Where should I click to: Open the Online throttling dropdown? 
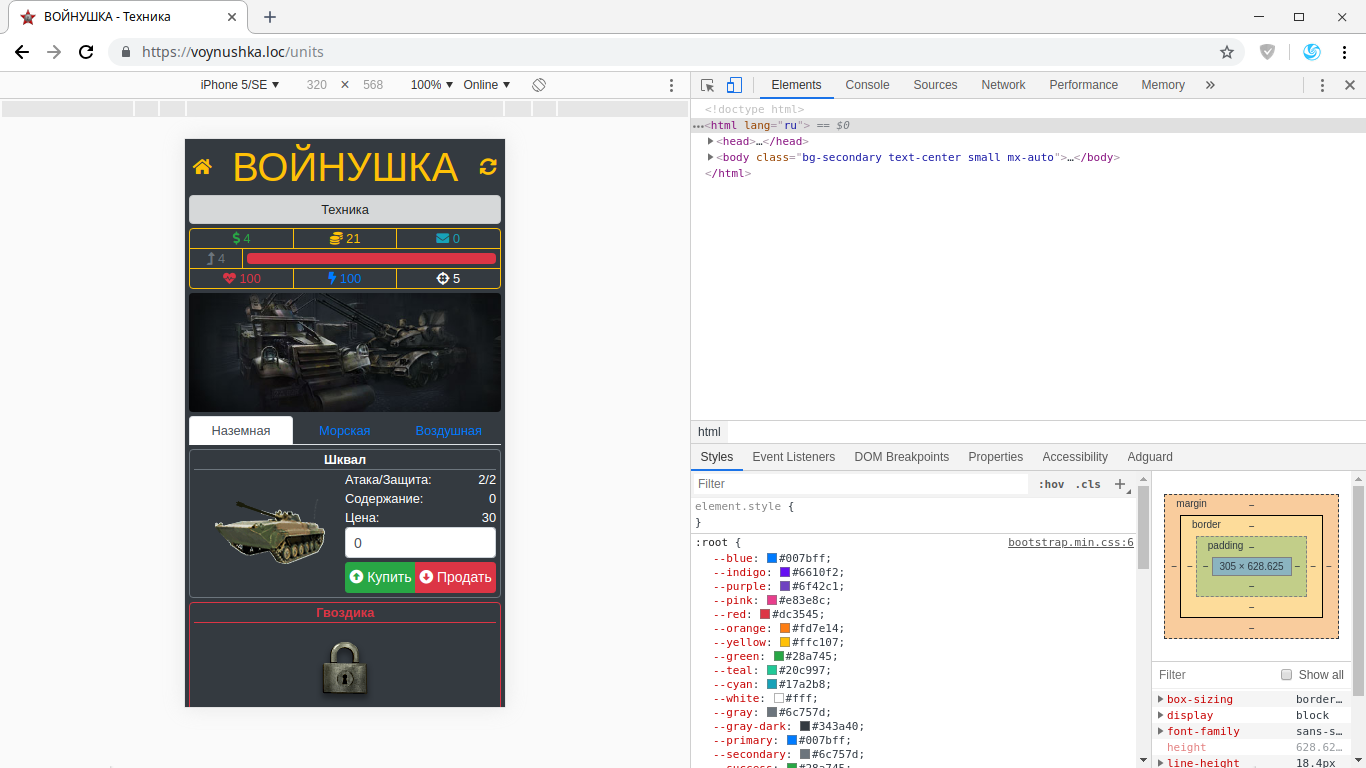(486, 85)
